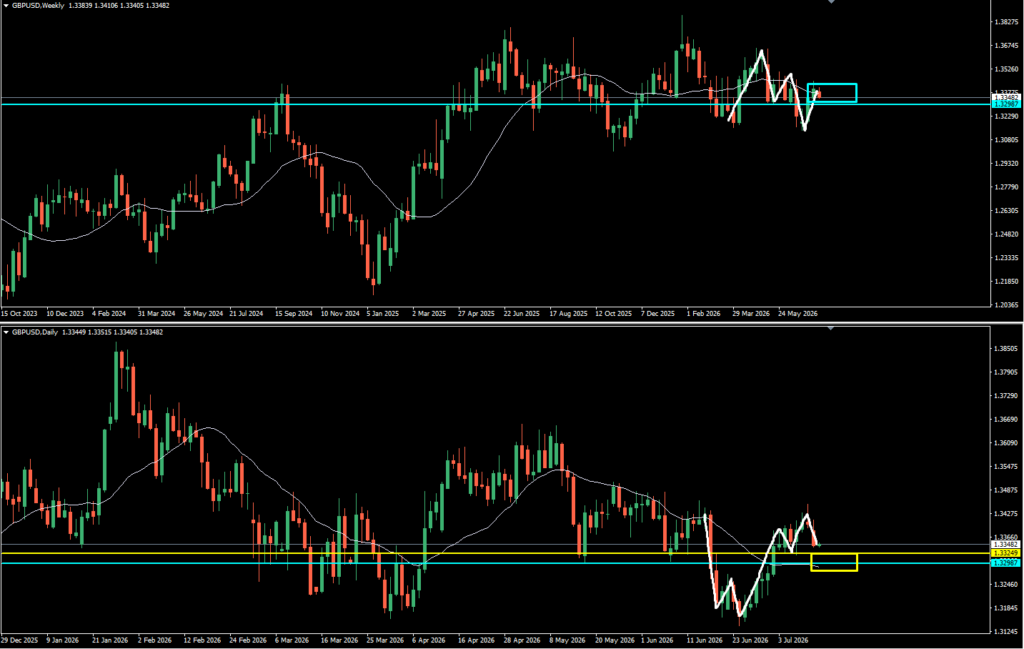Click the 1.32460 level on the Daily price scale
Viewport: 1024px width, 649px height.
point(1006,584)
